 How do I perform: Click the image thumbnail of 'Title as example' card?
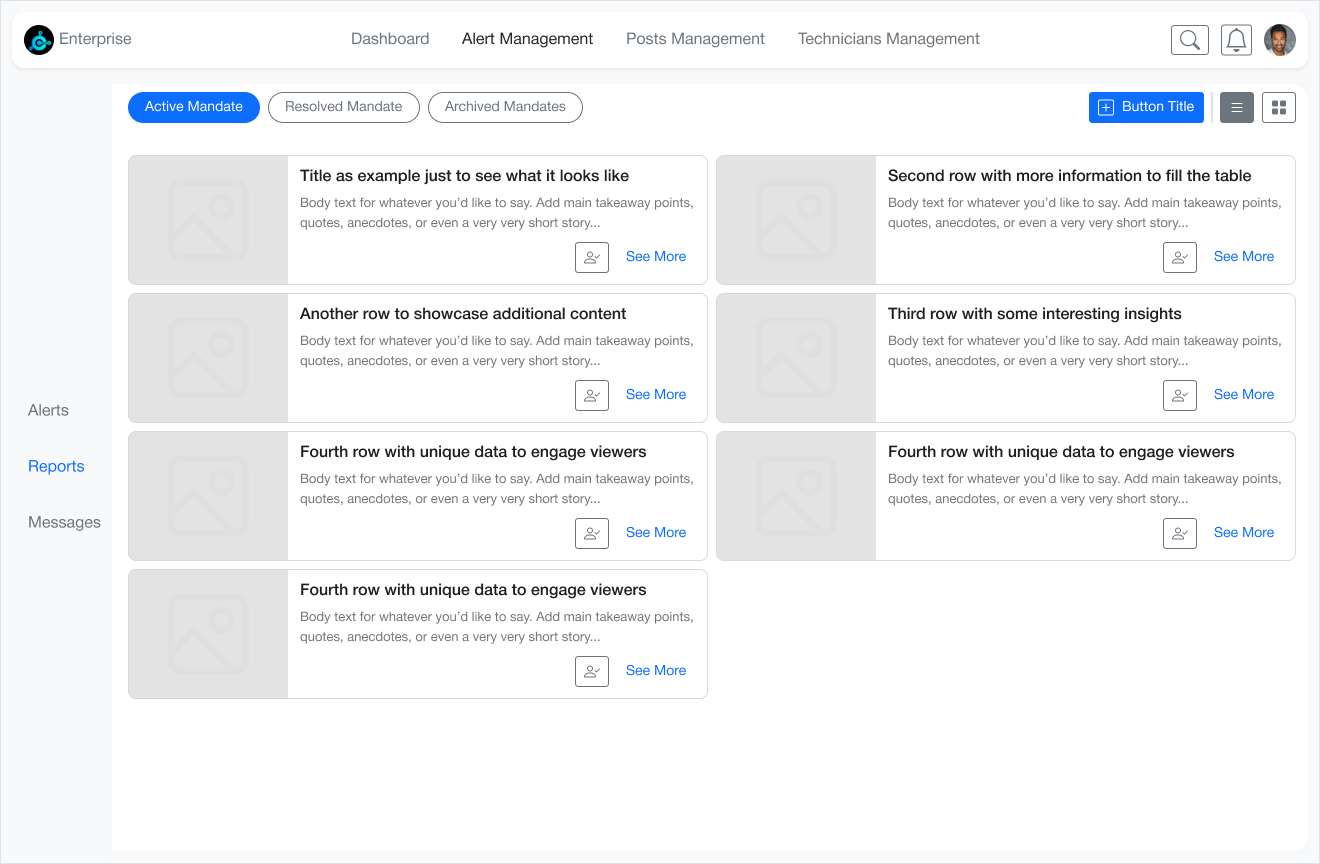(x=208, y=220)
